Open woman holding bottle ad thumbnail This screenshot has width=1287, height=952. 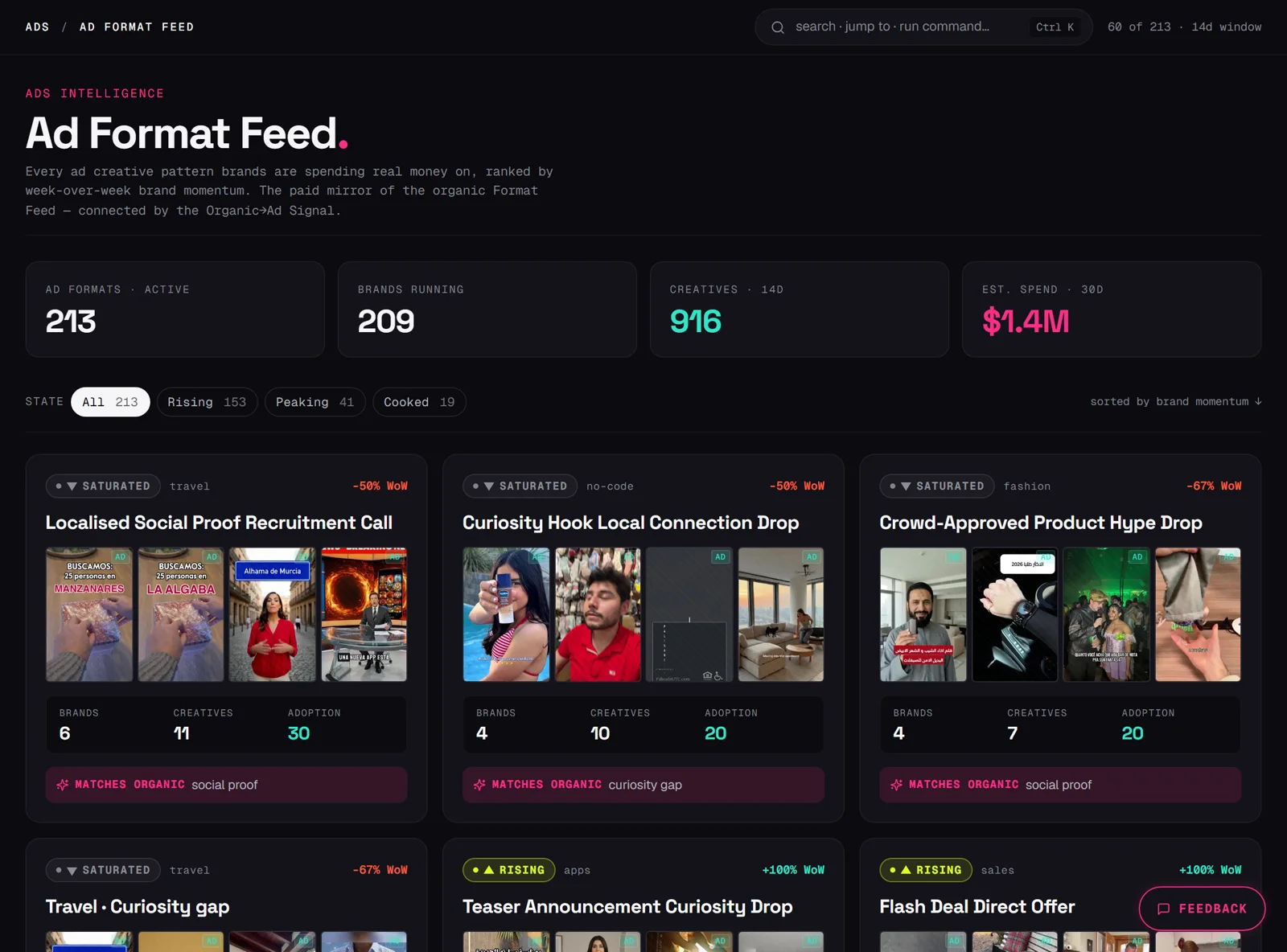(506, 614)
